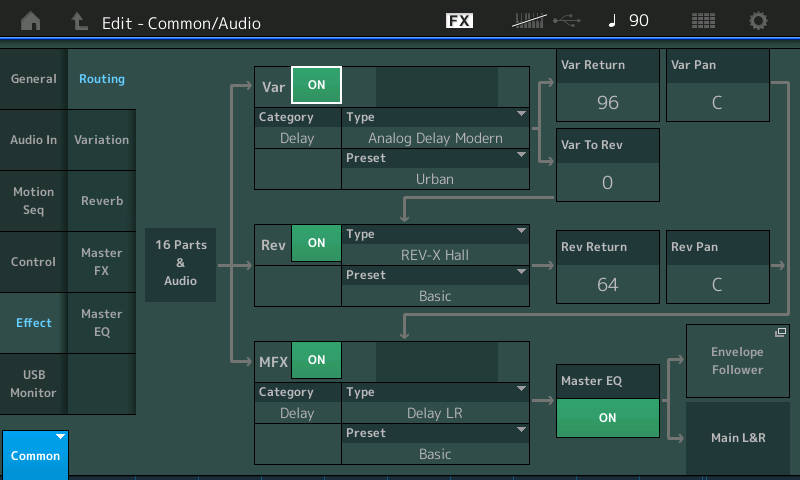Switch to the Motion Seq tab
Image resolution: width=800 pixels, height=480 pixels.
point(34,201)
